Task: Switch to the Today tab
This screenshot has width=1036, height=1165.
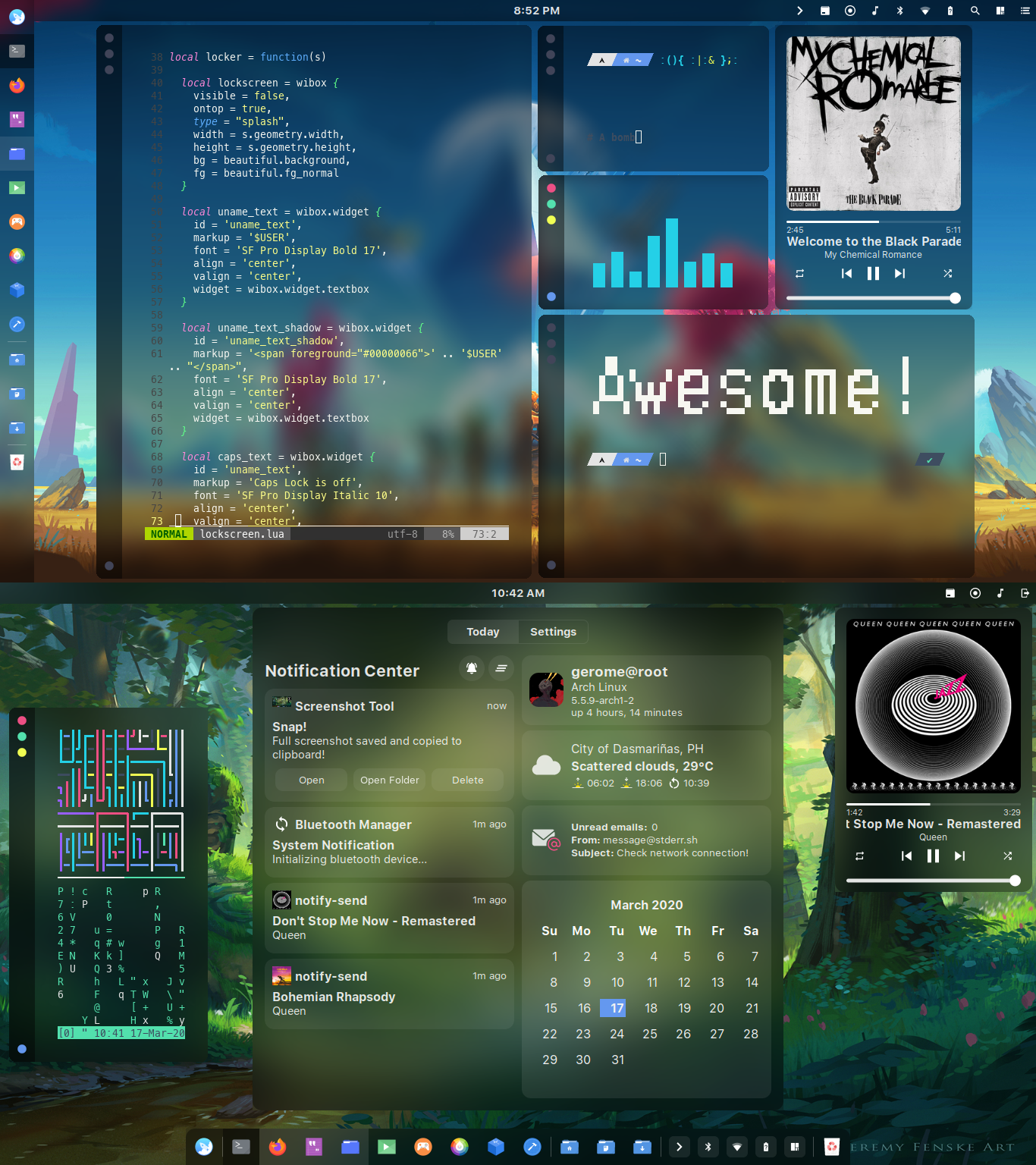Action: (x=483, y=632)
